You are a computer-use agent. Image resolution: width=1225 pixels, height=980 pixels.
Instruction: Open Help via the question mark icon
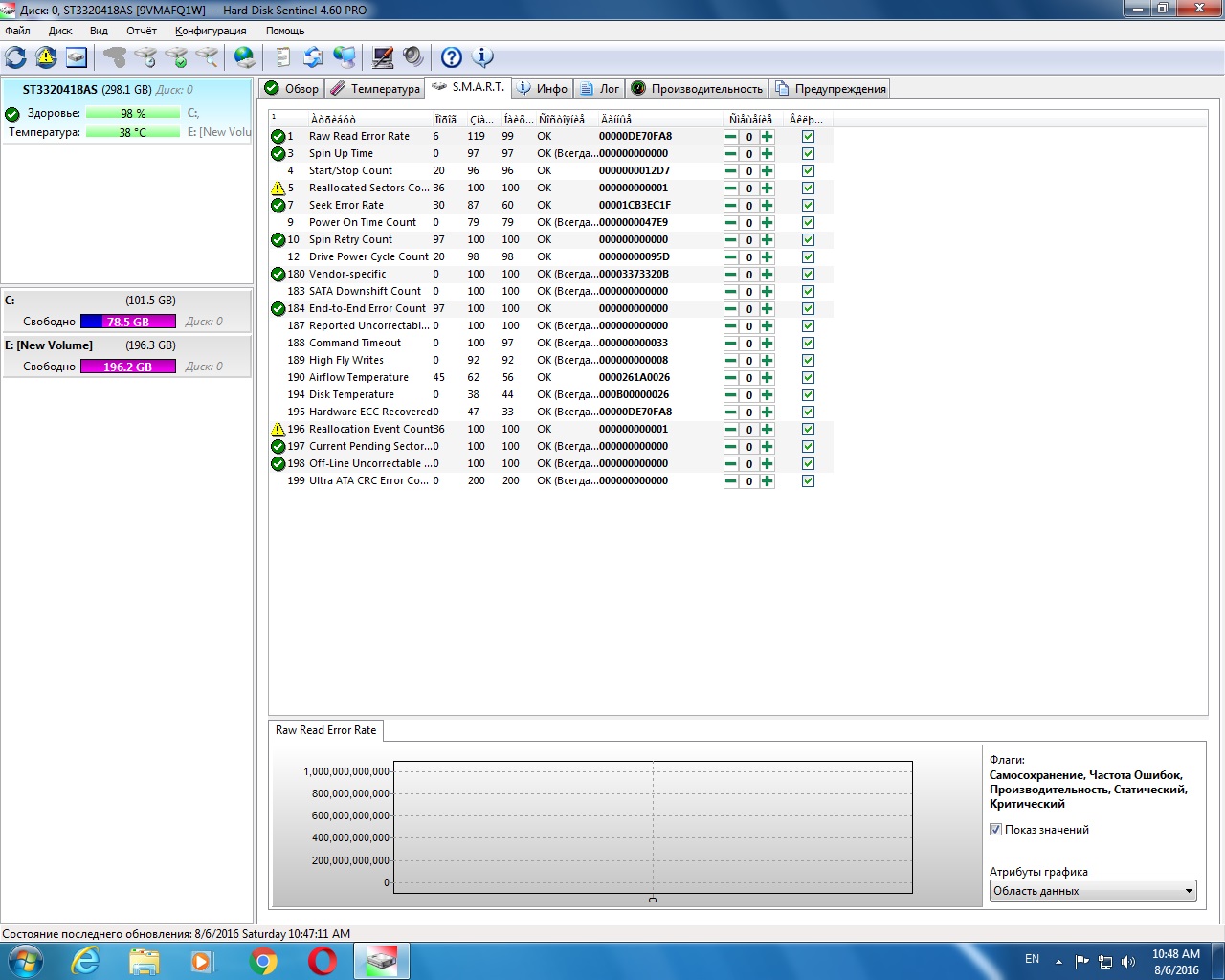(451, 57)
